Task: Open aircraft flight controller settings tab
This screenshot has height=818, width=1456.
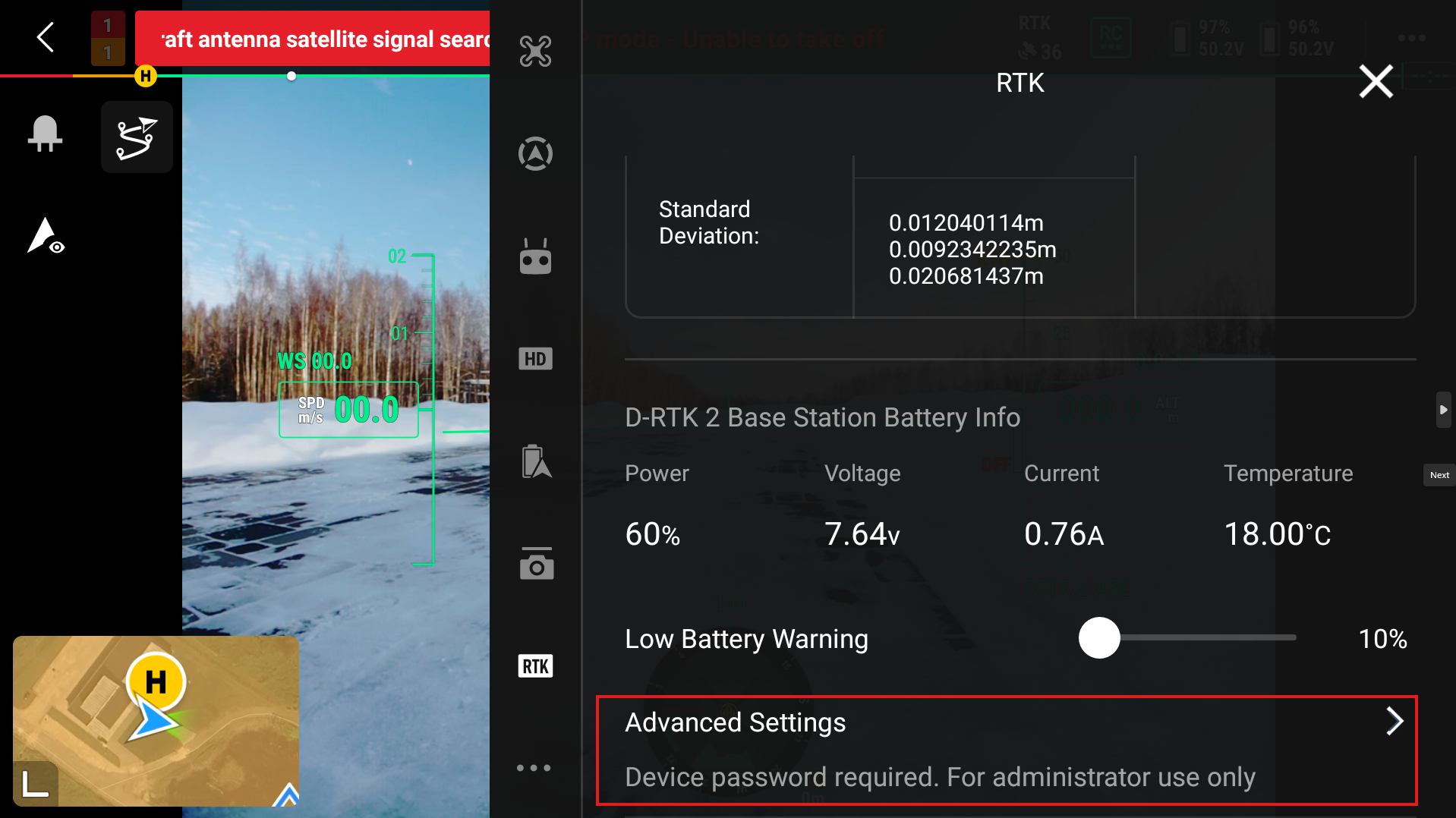Action: [535, 52]
